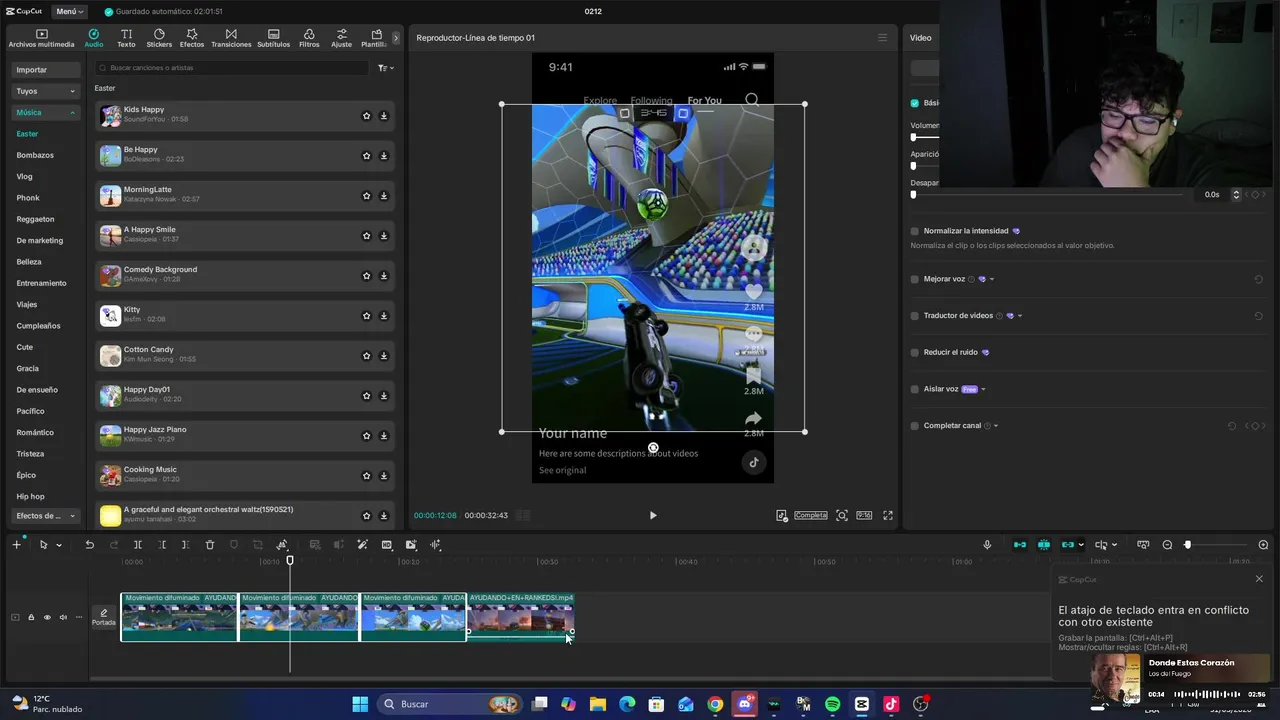Image resolution: width=1280 pixels, height=720 pixels.
Task: Open the Ajuste panel
Action: point(342,38)
